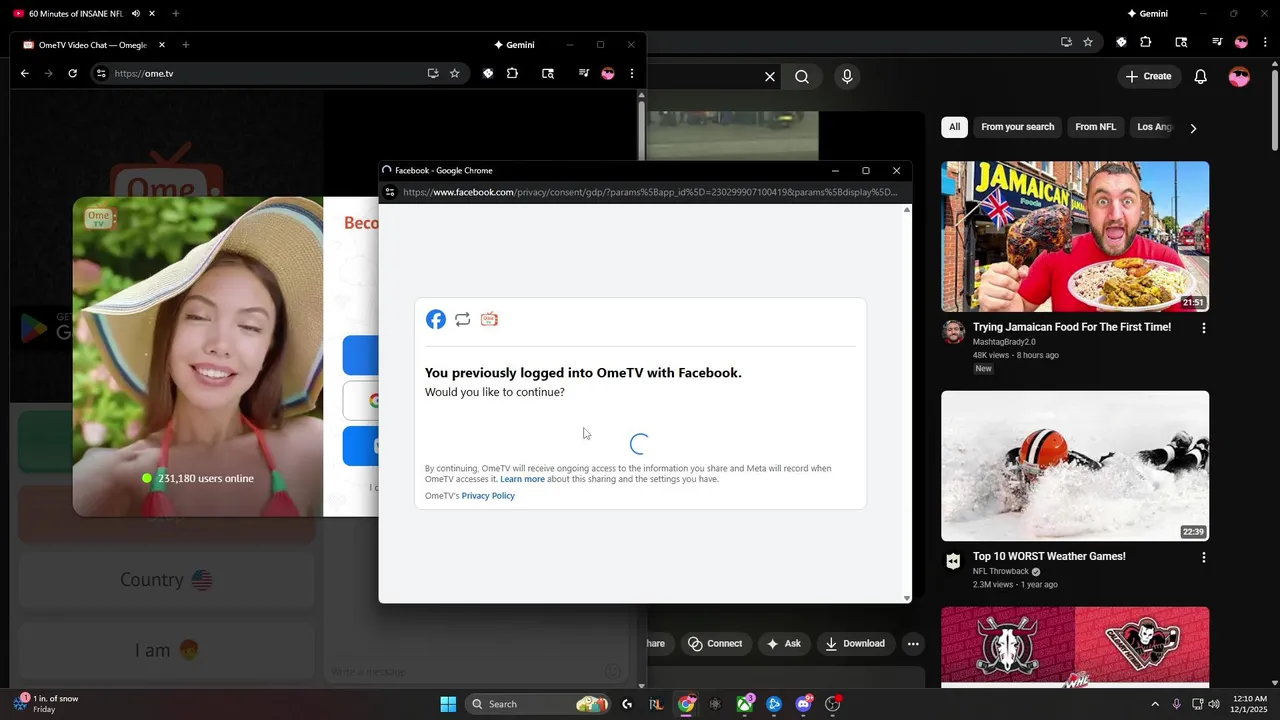Clear the YouTube search box with the X
1280x720 pixels.
[x=770, y=76]
